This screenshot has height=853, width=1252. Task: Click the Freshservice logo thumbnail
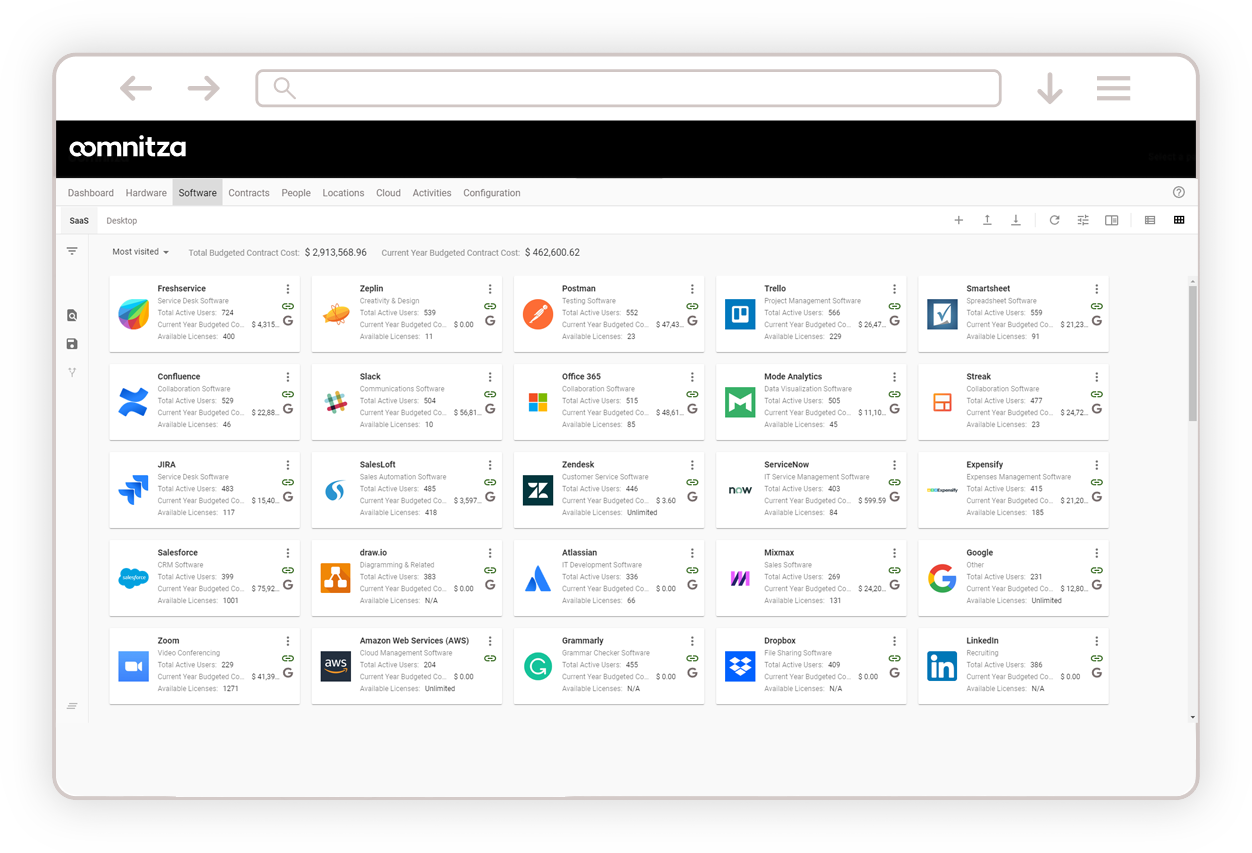pyautogui.click(x=133, y=314)
